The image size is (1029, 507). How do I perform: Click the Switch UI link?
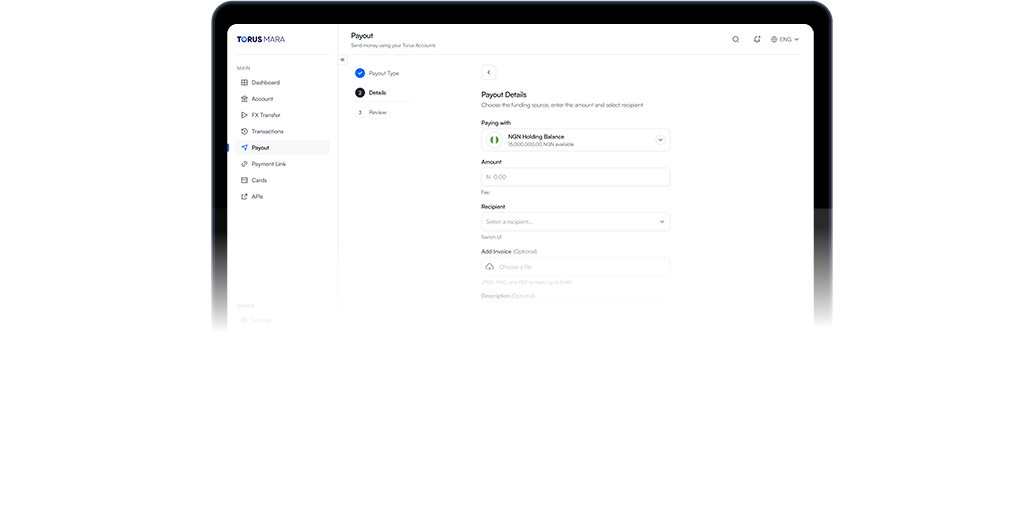[491, 237]
